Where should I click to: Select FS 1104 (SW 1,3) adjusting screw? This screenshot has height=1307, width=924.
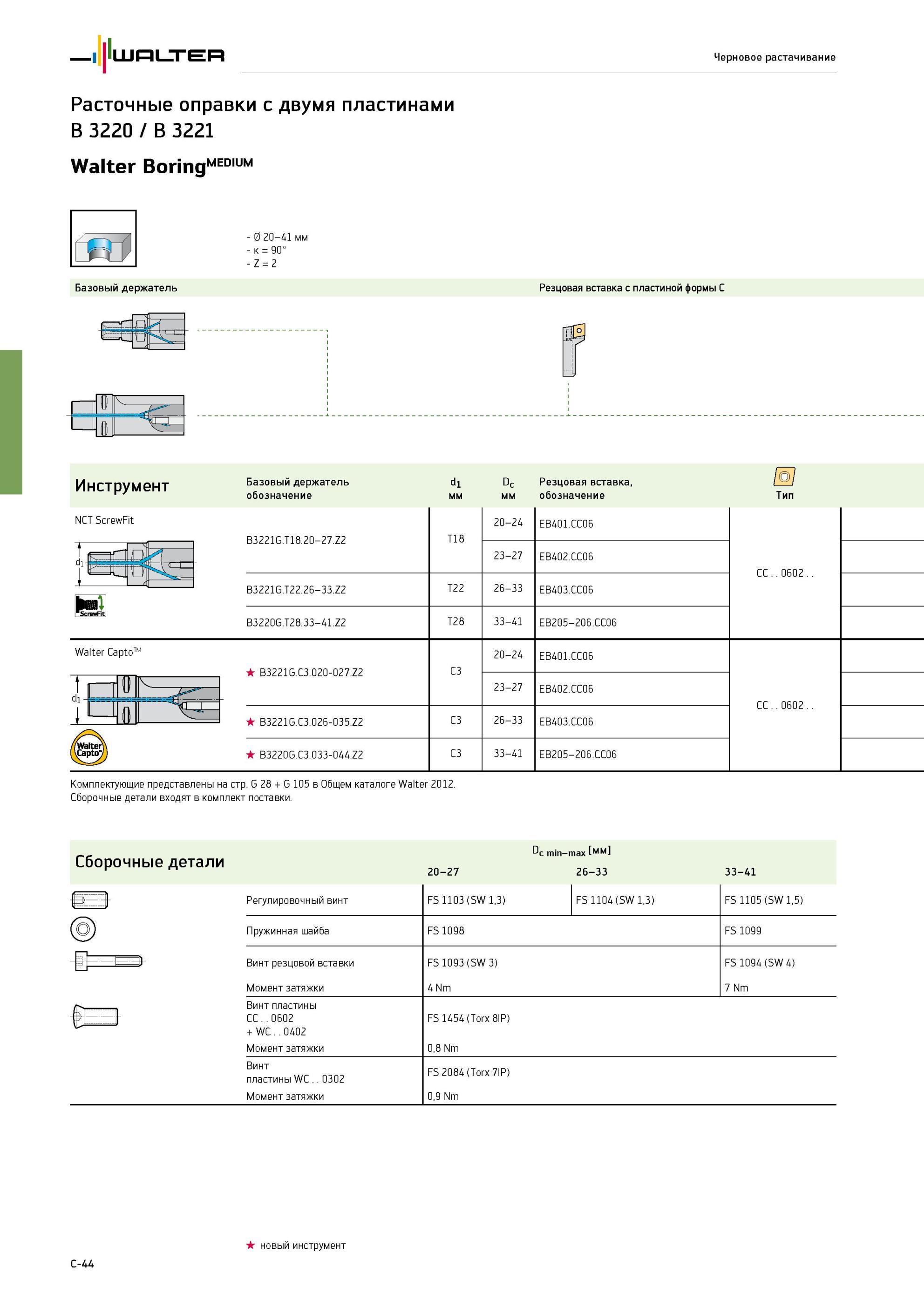615,900
